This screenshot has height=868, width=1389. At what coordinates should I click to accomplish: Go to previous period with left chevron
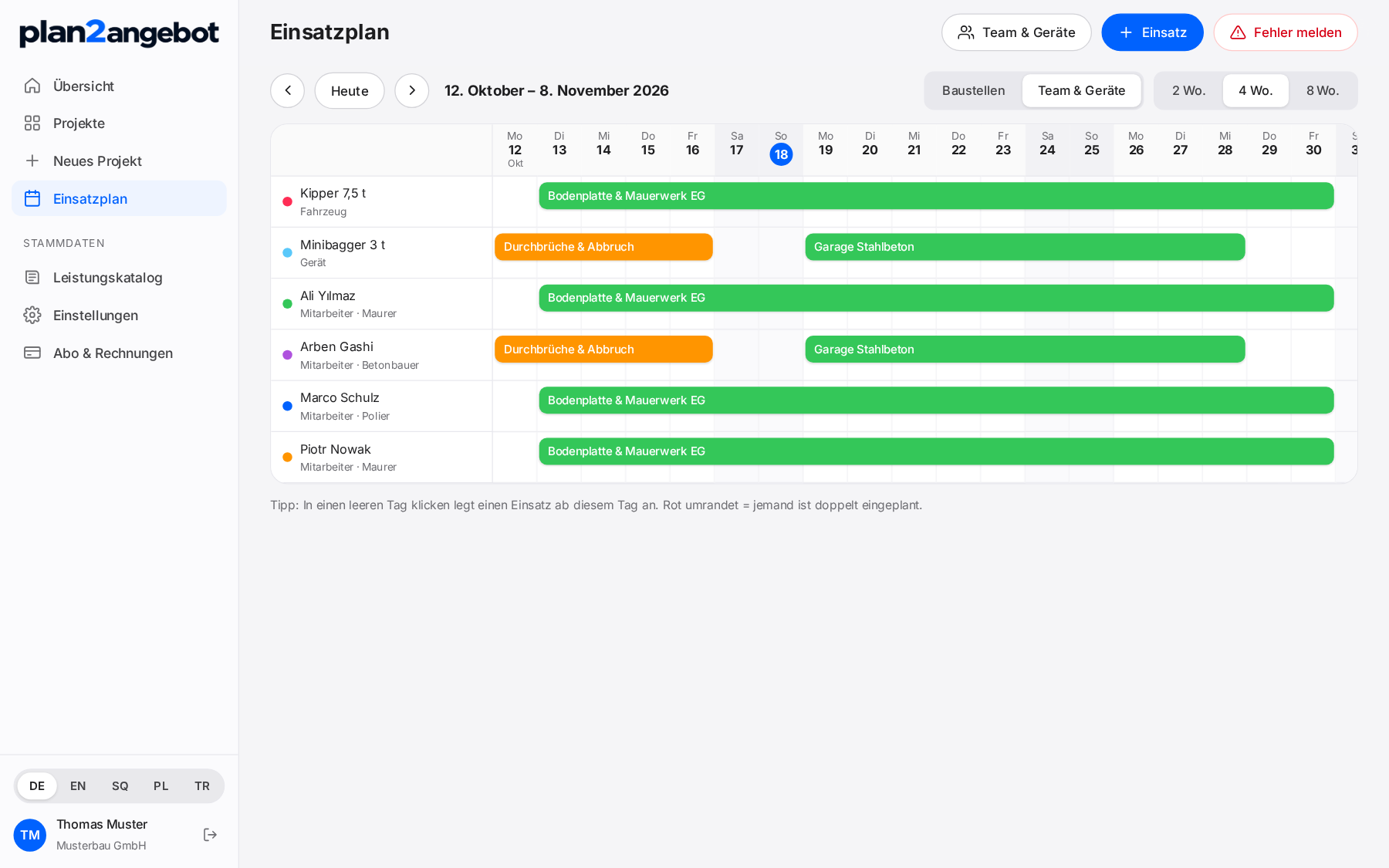coord(288,90)
